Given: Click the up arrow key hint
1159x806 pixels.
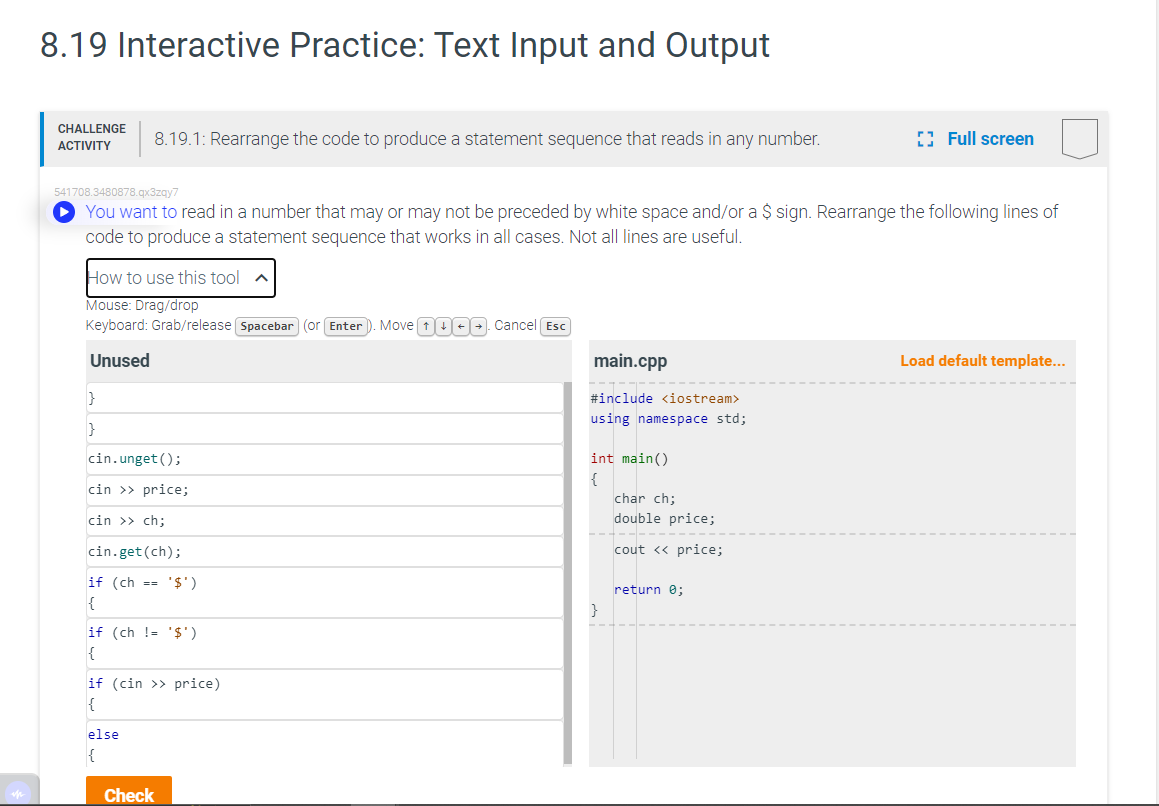Looking at the screenshot, I should click(x=426, y=327).
